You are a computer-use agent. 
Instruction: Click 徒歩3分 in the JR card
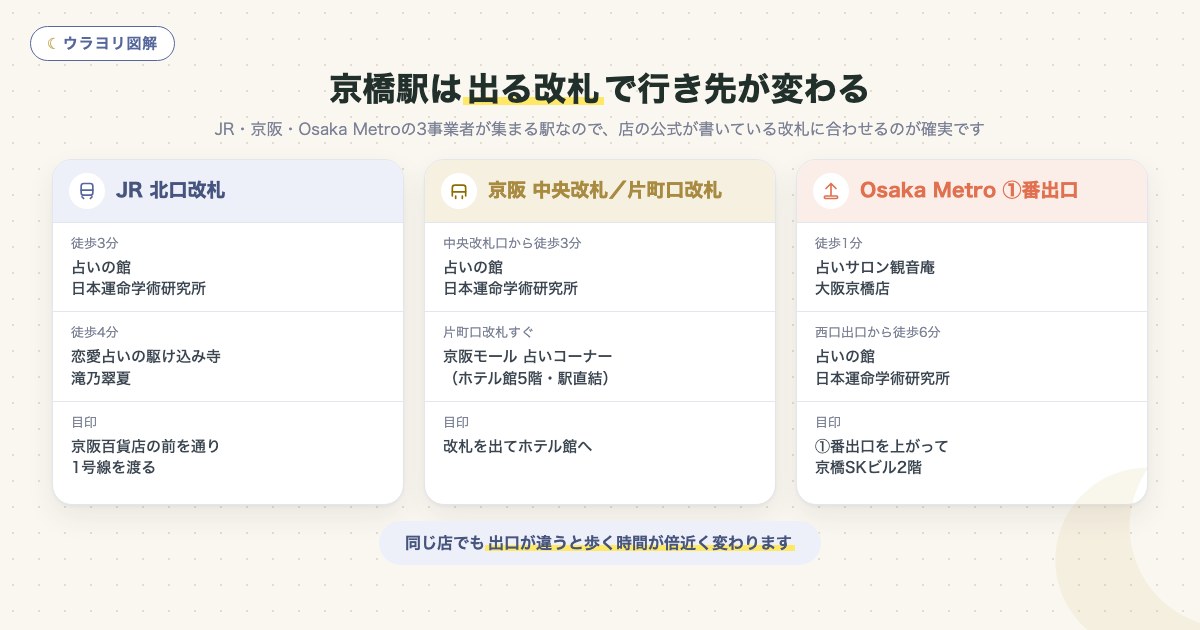coord(95,243)
